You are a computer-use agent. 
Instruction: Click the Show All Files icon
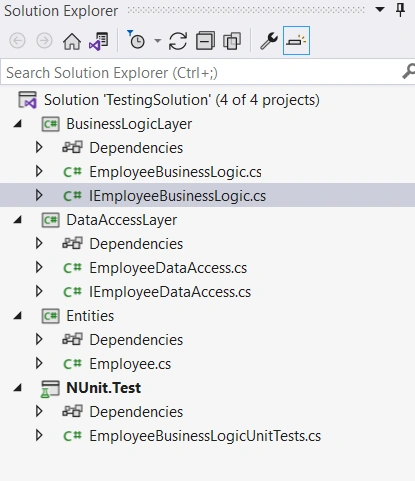point(232,41)
